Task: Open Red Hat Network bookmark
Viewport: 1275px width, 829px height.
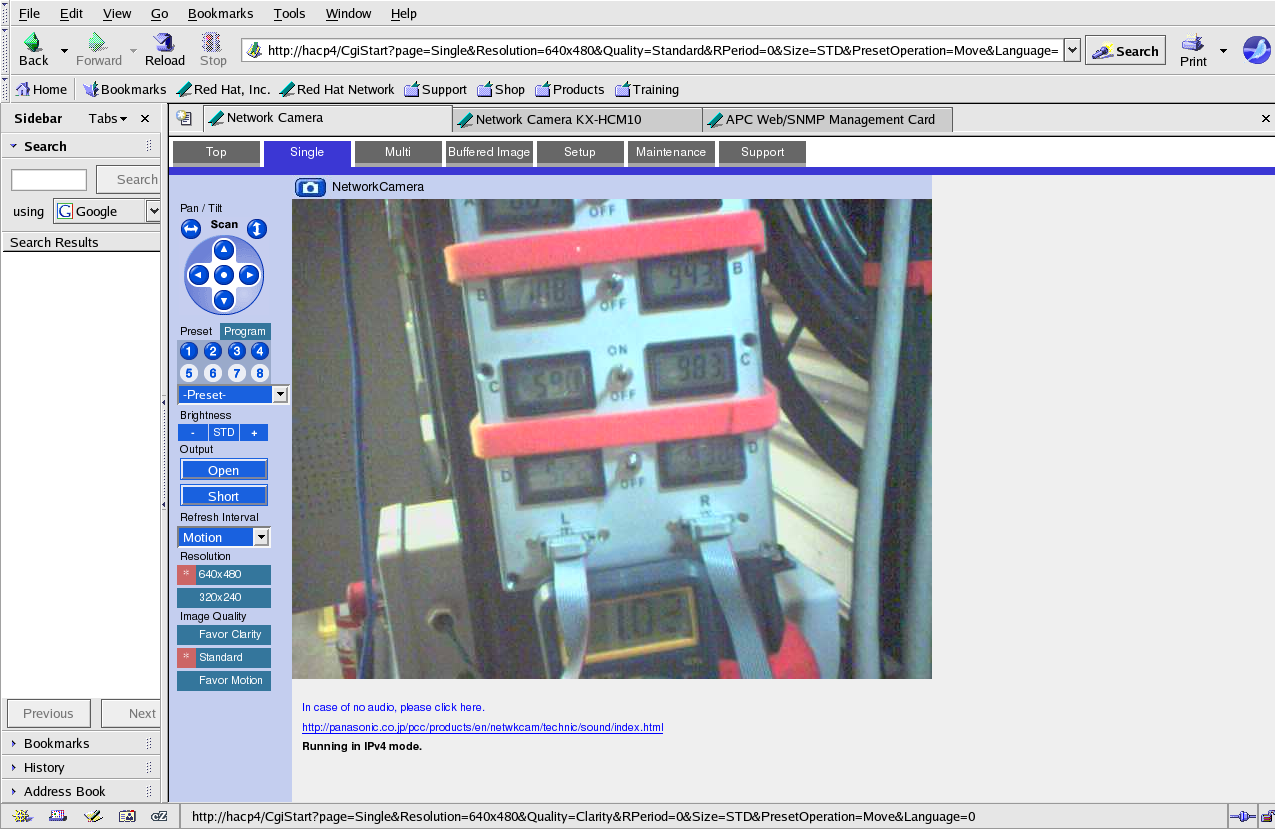Action: tap(337, 89)
